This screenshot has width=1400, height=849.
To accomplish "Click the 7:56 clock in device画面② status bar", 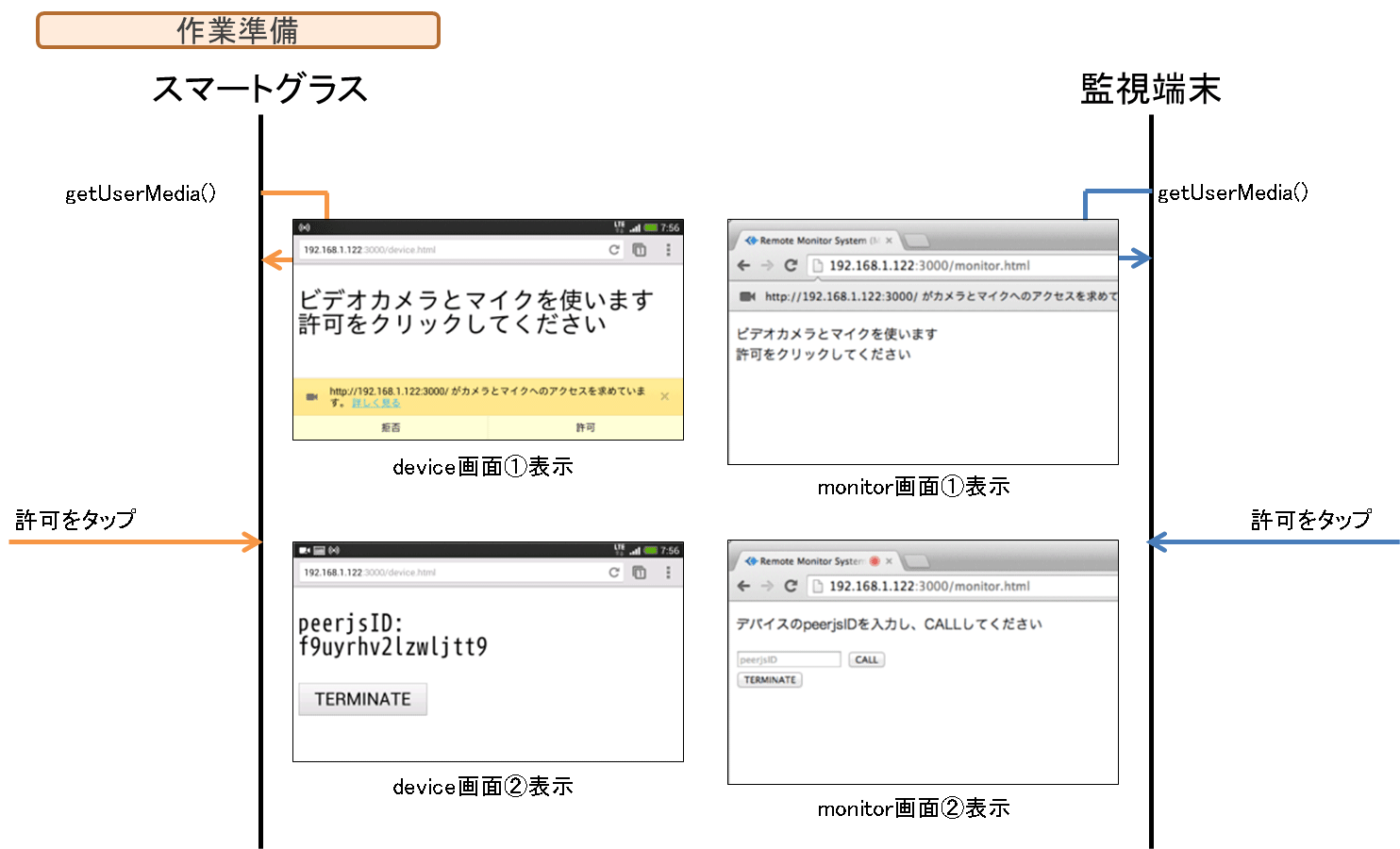I will tap(670, 550).
